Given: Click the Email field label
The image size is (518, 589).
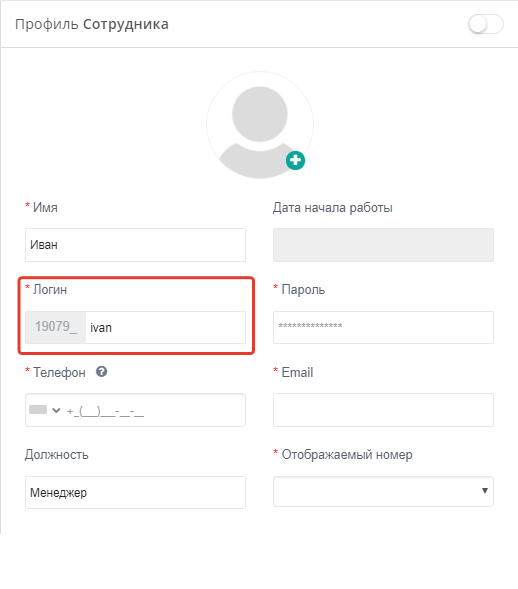Looking at the screenshot, I should 297,372.
